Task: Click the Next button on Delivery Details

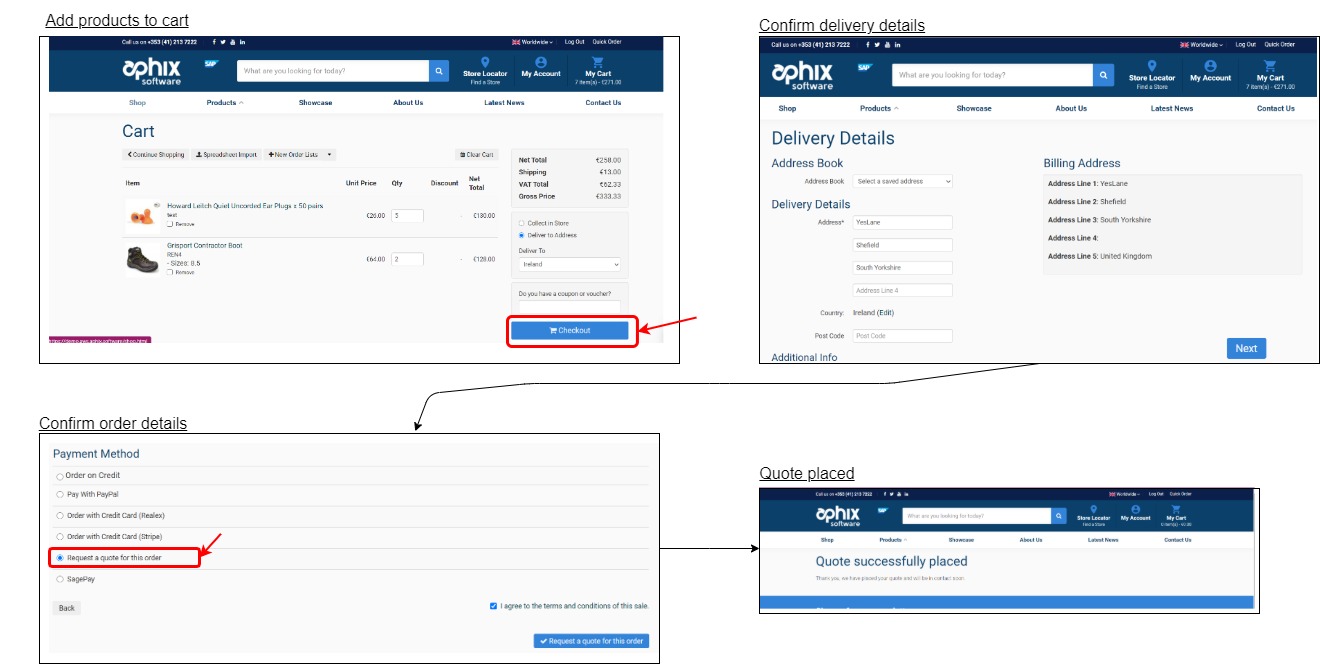Action: click(x=1245, y=348)
